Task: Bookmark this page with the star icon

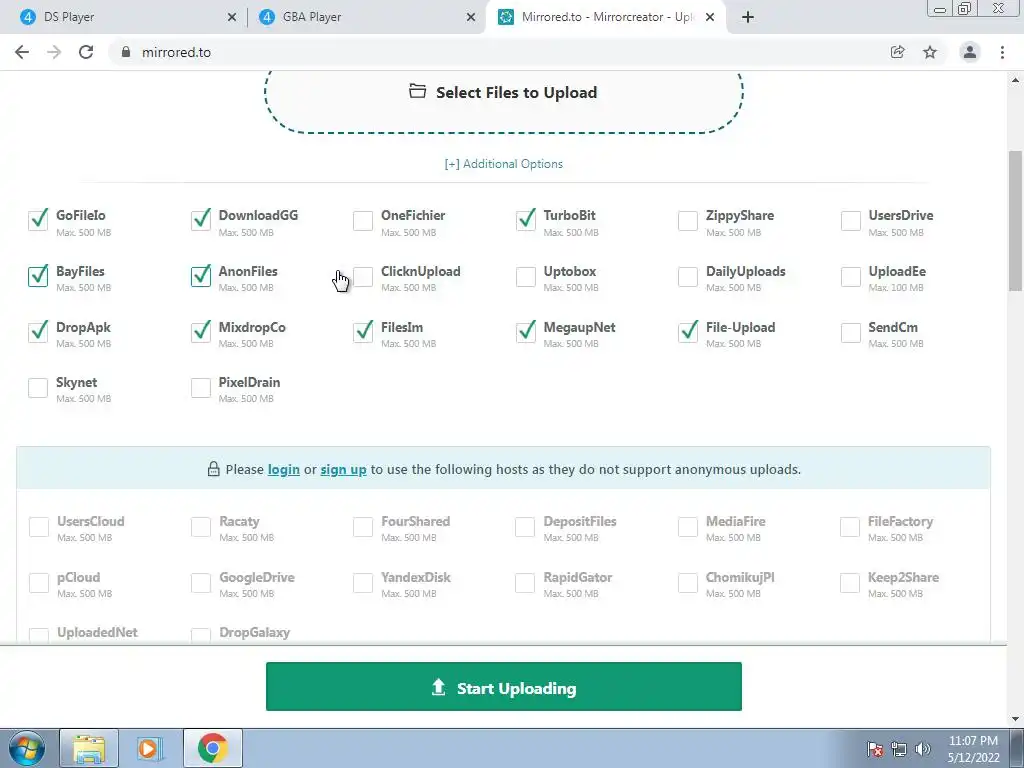Action: pyautogui.click(x=930, y=52)
